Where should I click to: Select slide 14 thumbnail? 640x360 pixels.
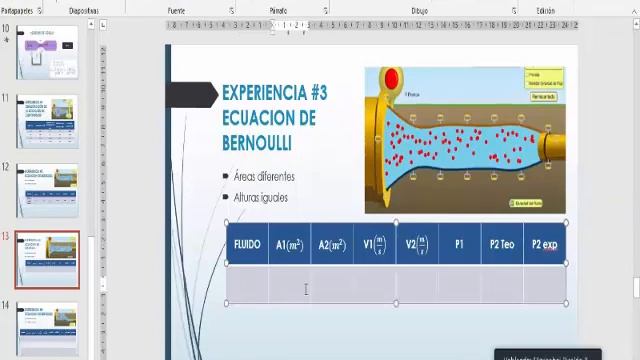47,329
